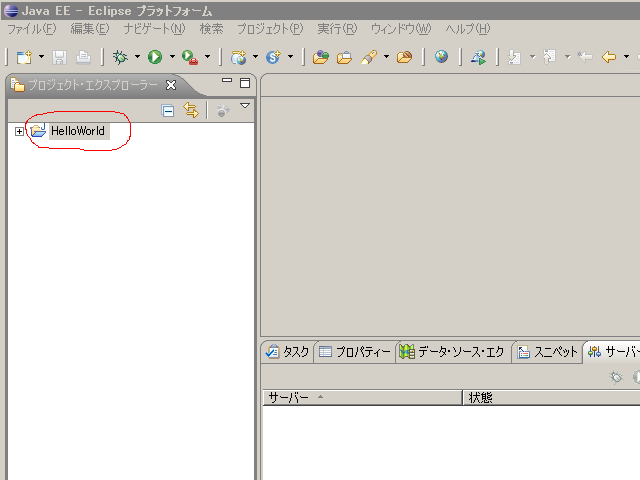
Task: Open the ナビゲート(N) menu
Action: (154, 29)
